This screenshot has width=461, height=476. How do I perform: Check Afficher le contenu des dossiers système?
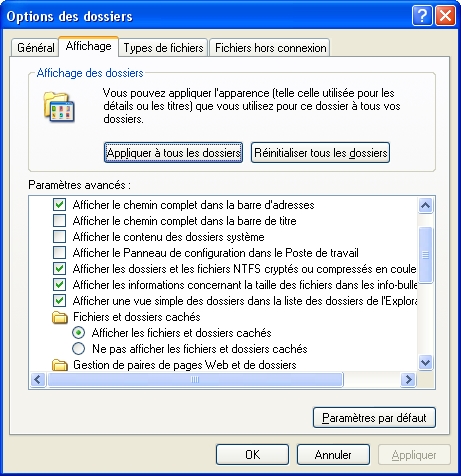click(x=59, y=237)
